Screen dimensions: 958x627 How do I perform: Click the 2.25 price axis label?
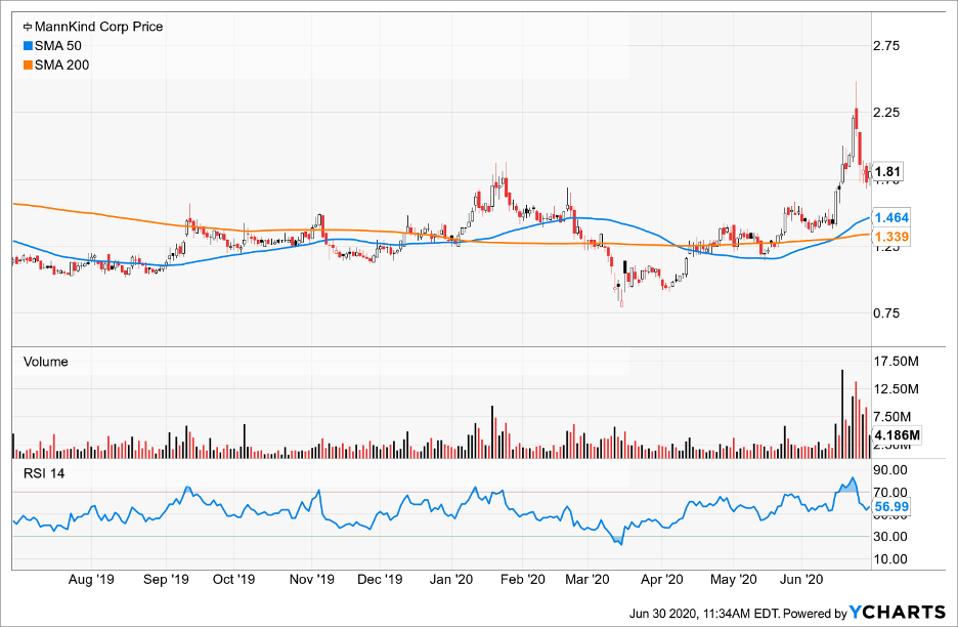(x=887, y=112)
